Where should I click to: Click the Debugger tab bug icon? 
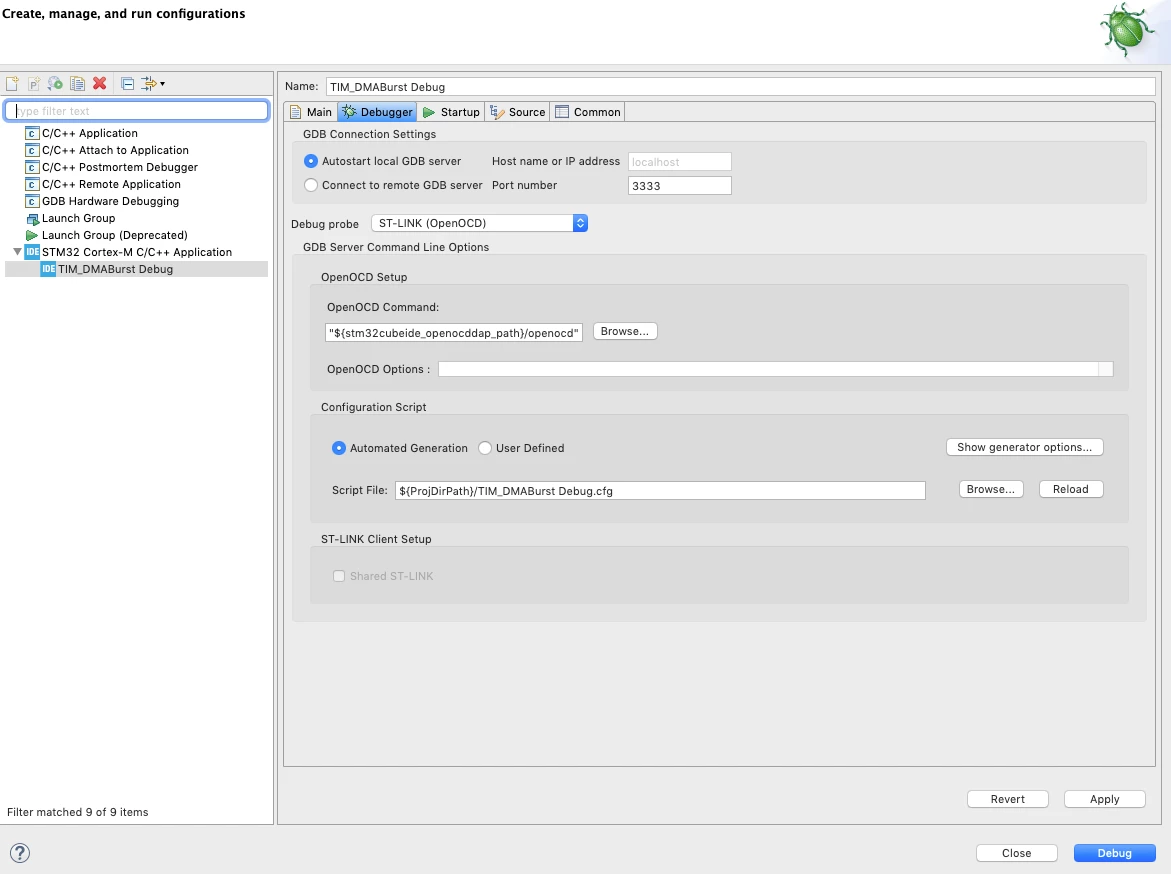click(349, 112)
